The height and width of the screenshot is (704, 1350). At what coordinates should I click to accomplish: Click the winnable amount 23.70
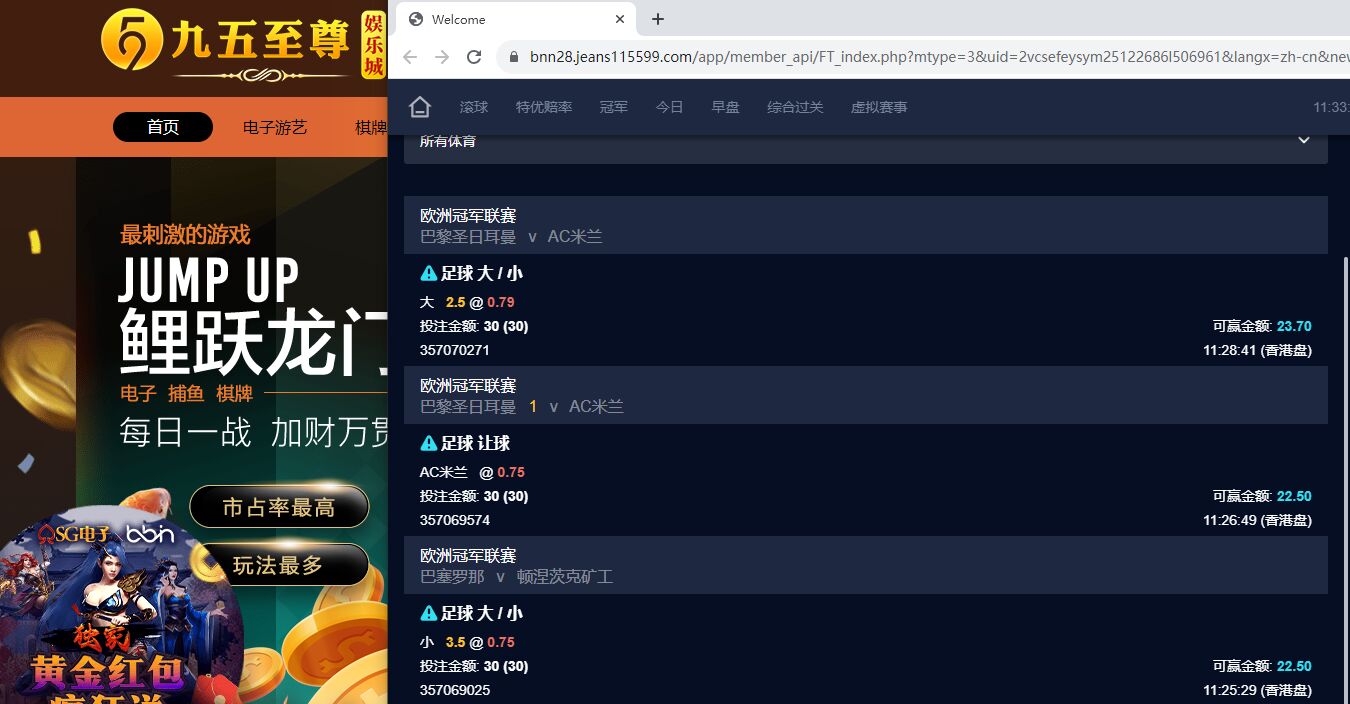[x=1294, y=326]
